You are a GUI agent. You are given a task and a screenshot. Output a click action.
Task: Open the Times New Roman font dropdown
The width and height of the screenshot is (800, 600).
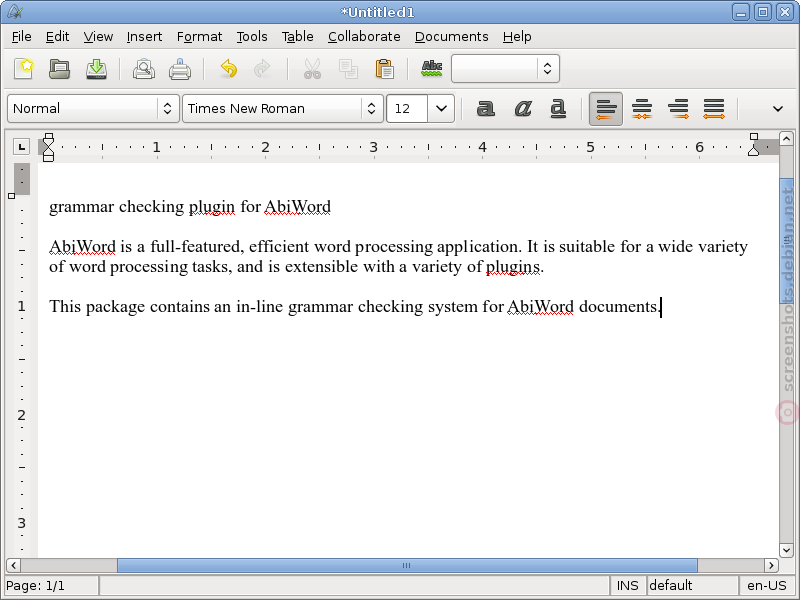tap(283, 108)
